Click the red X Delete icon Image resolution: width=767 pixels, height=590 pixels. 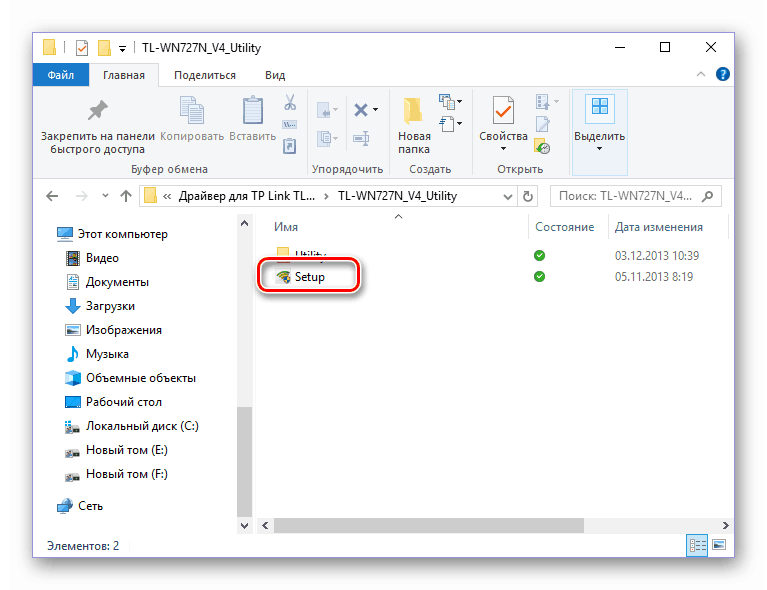[x=361, y=110]
